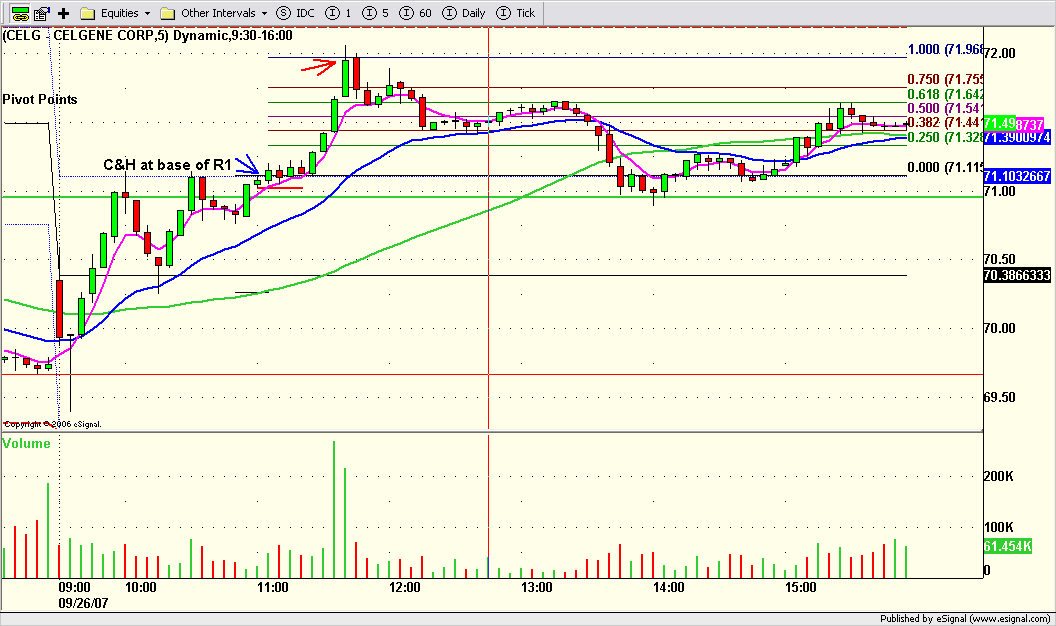Click the 0.500 Fibonacci level label
Viewport: 1056px width, 626px height.
click(946, 108)
